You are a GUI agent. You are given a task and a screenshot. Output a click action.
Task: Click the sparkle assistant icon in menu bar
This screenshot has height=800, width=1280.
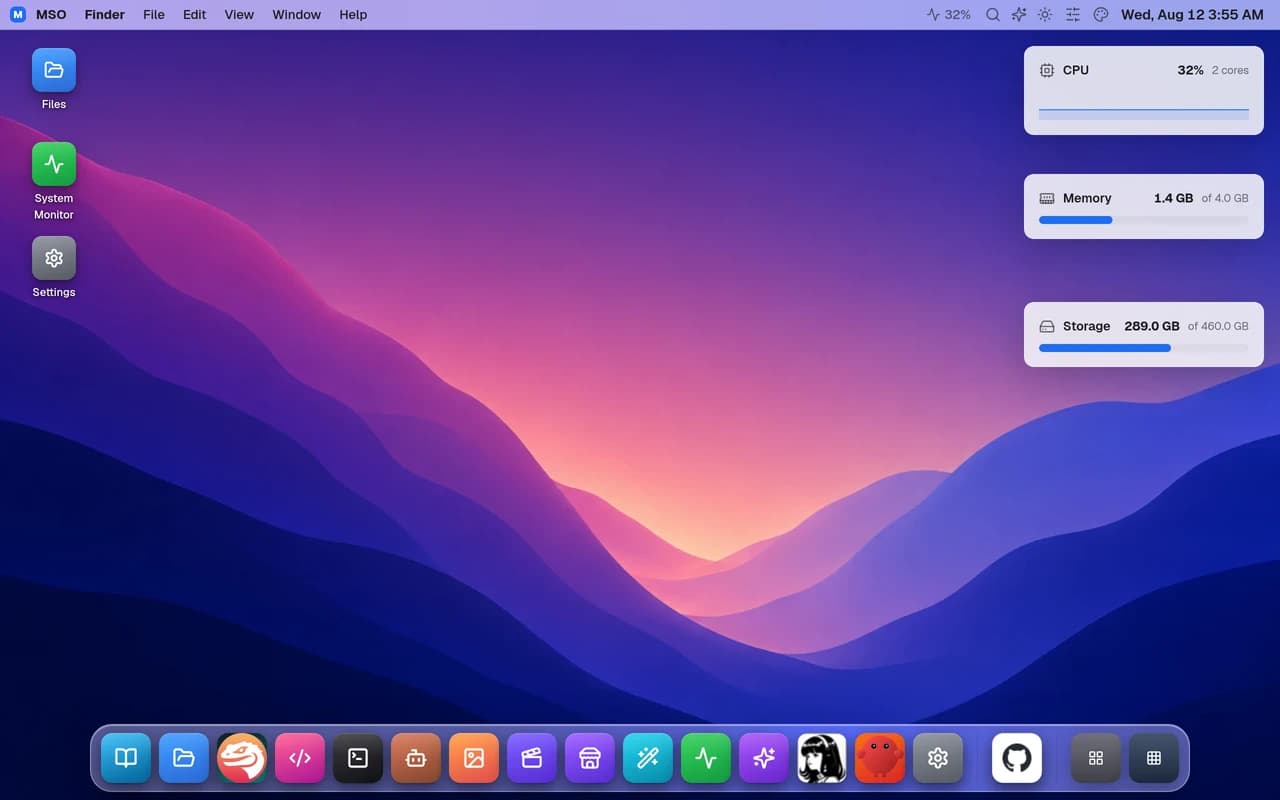1019,15
